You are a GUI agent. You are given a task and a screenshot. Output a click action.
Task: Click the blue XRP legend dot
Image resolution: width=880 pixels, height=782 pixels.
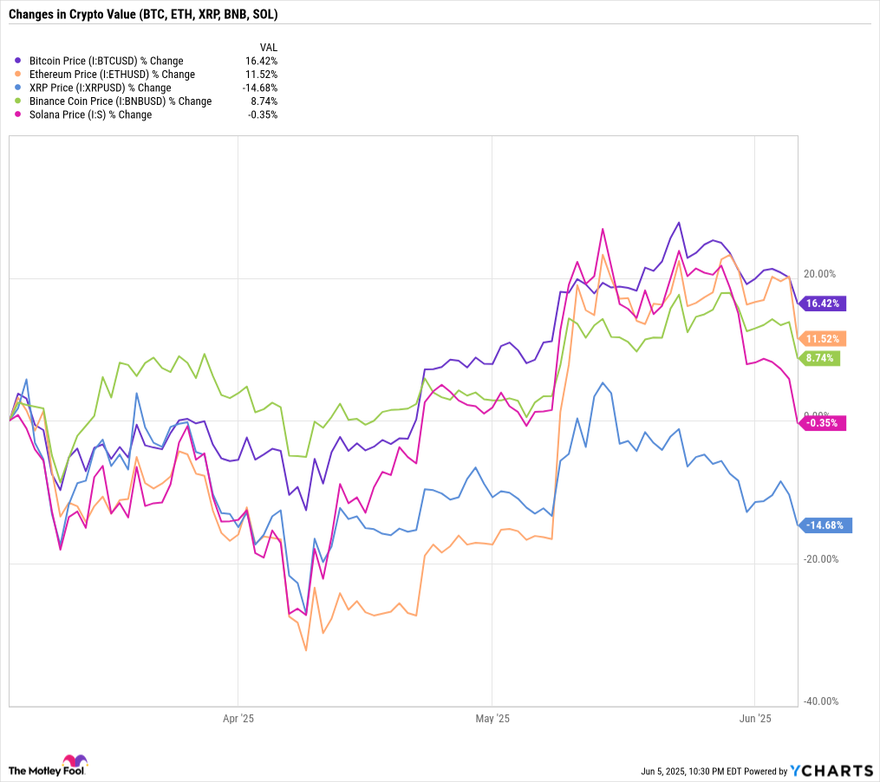pos(18,88)
